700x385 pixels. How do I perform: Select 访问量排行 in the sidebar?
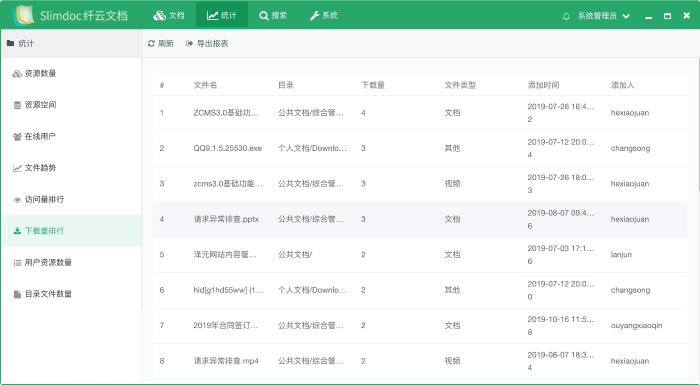pyautogui.click(x=71, y=199)
